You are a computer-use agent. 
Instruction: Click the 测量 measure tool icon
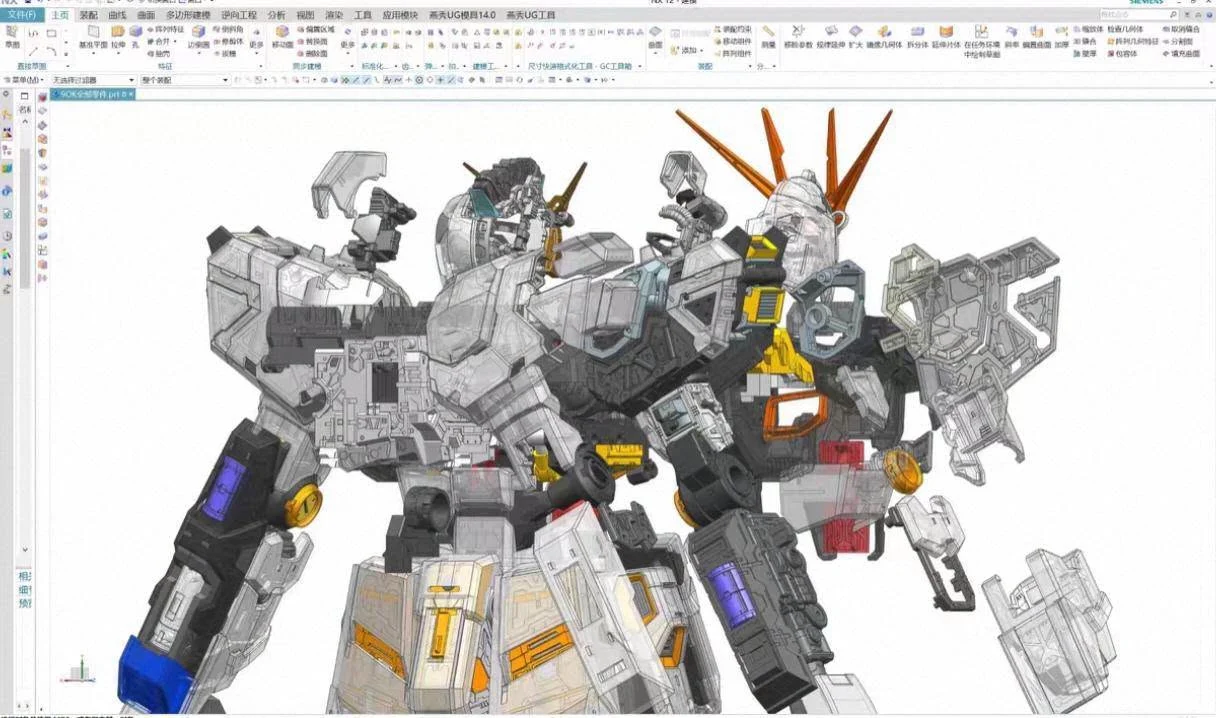tap(768, 36)
